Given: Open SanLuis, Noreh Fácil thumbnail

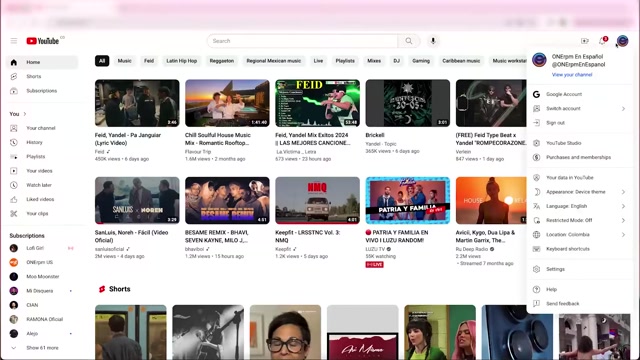Looking at the screenshot, I should (137, 200).
